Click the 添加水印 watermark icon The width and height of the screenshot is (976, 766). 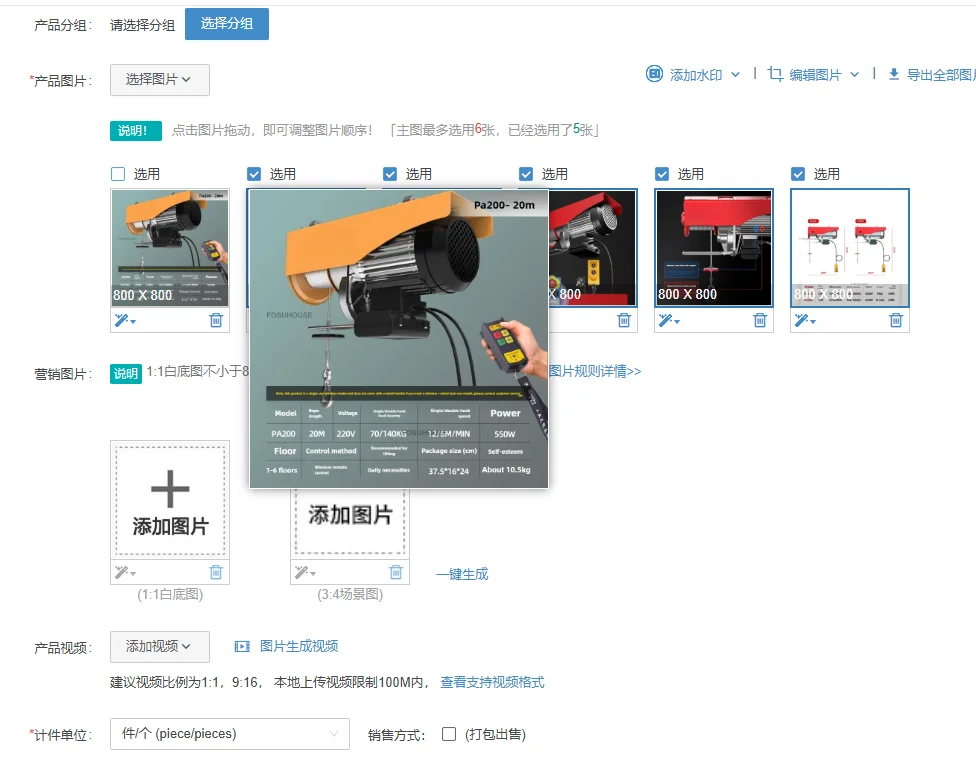click(654, 74)
